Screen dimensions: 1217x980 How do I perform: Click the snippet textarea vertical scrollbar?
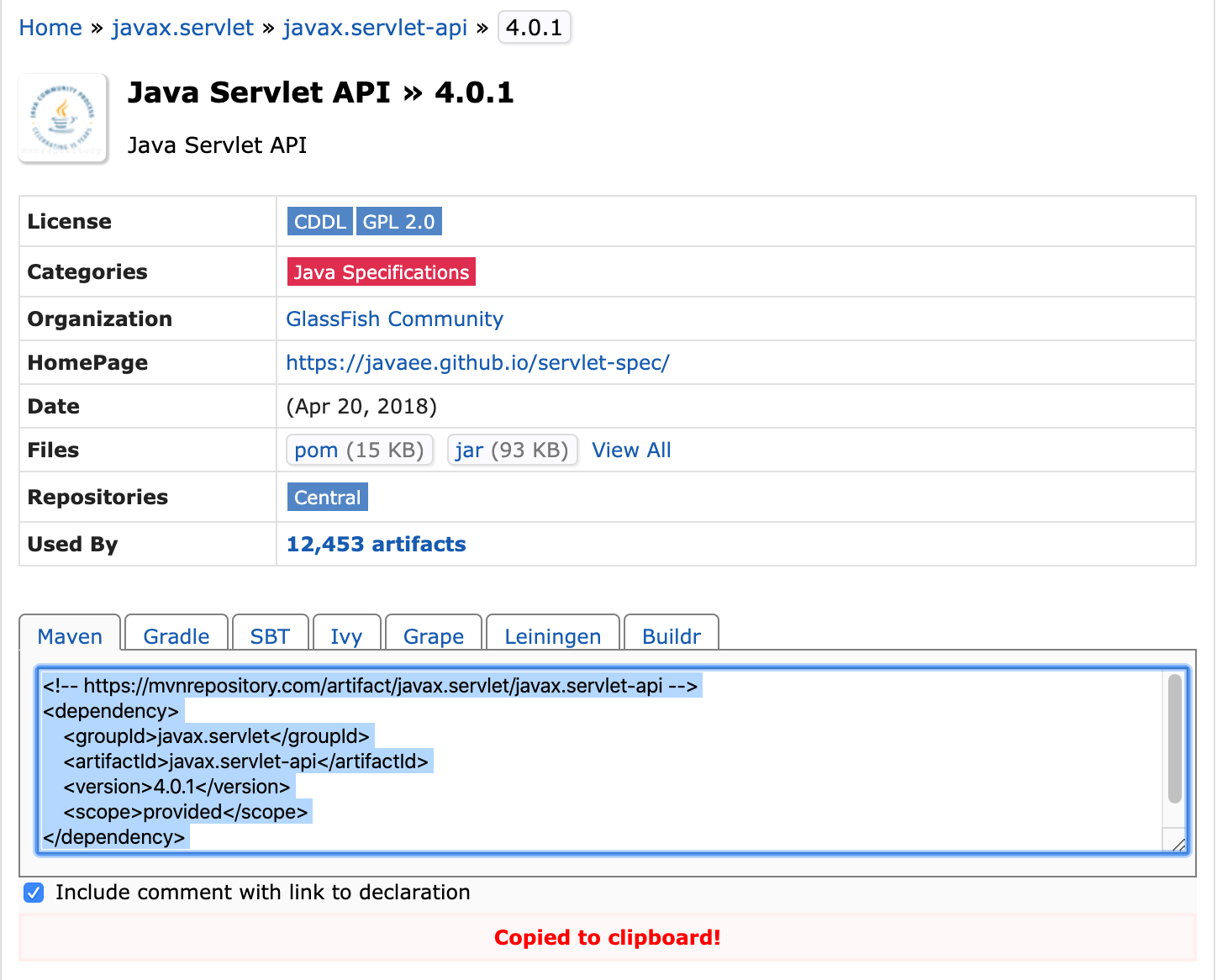pyautogui.click(x=1175, y=740)
